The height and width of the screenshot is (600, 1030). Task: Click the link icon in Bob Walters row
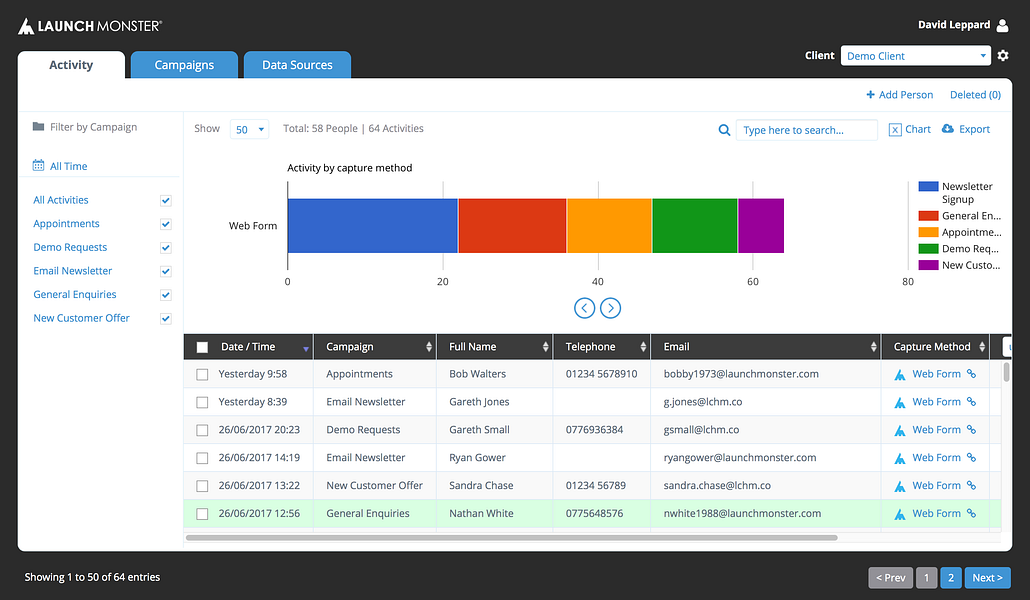972,374
